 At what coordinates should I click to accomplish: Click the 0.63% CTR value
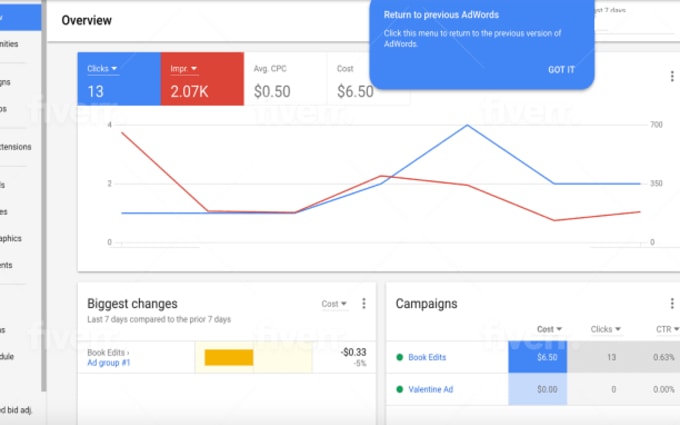(664, 357)
